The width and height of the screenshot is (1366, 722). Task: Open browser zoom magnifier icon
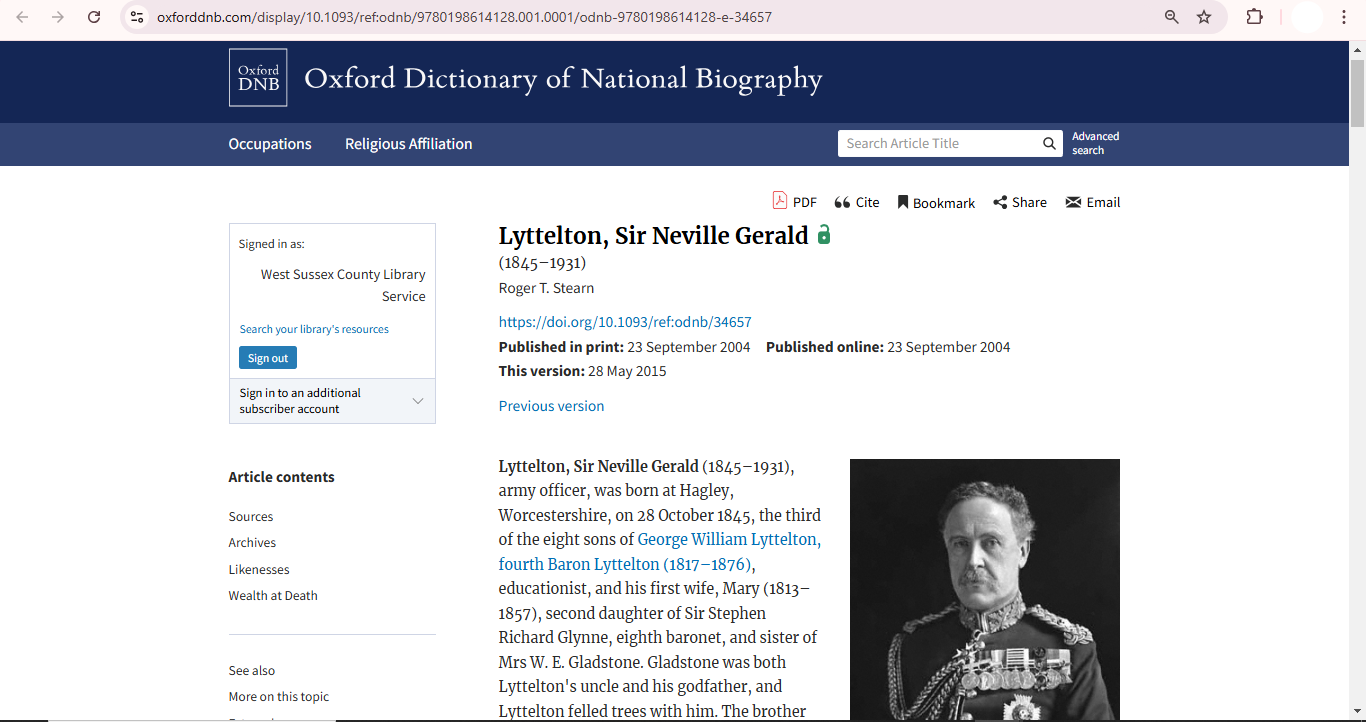1172,17
